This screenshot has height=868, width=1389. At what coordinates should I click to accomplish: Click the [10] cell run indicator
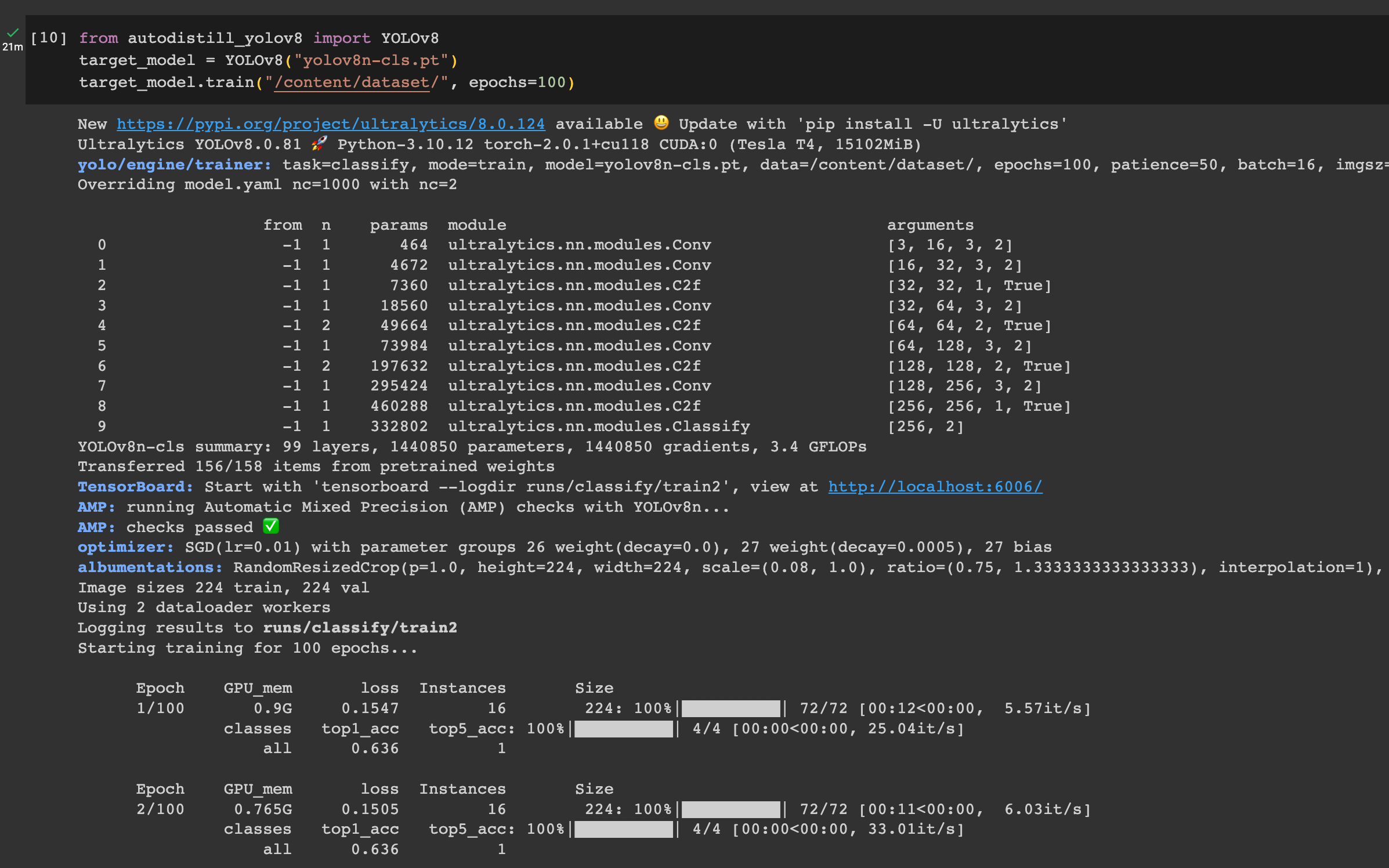[x=49, y=38]
